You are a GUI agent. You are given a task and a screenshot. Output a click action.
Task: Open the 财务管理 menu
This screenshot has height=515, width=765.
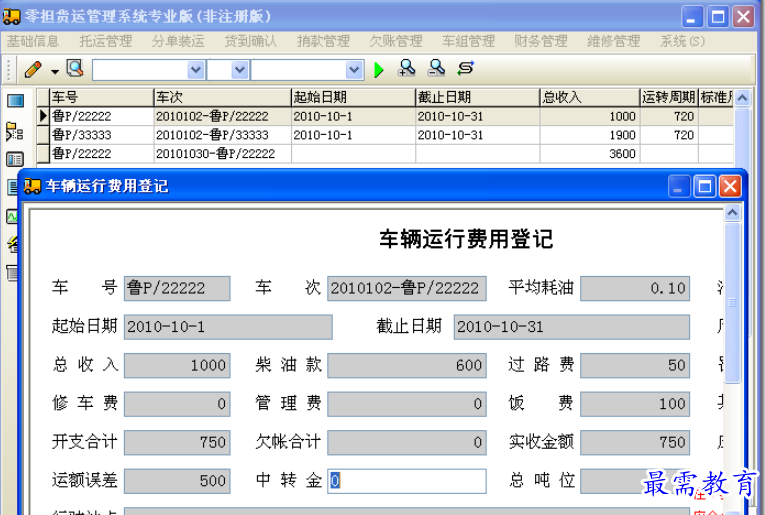tap(541, 41)
